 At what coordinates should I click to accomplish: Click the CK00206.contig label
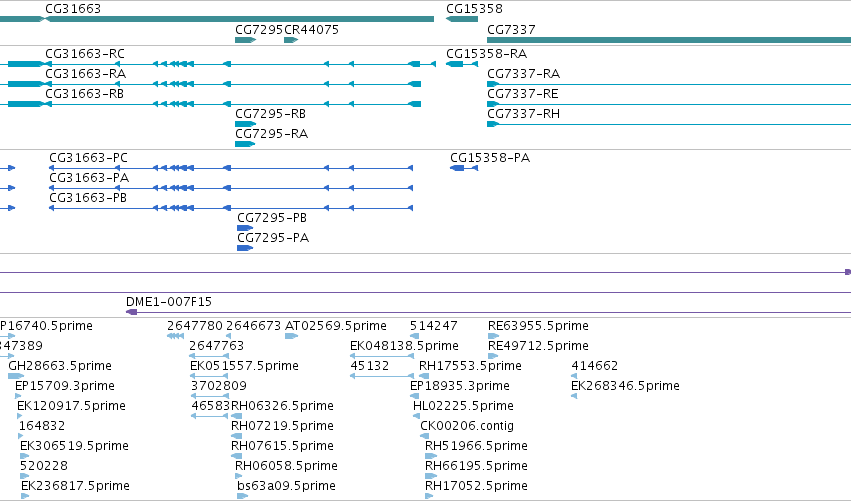[467, 427]
